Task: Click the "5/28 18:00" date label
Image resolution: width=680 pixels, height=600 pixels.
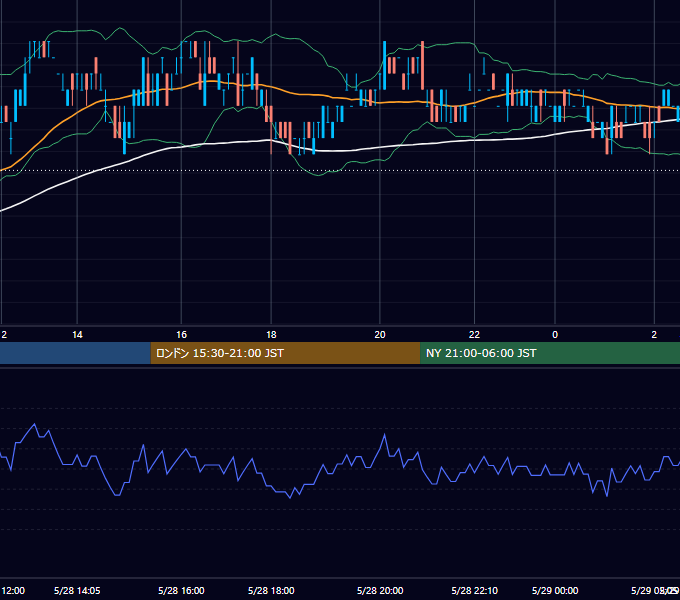Action: 271,590
